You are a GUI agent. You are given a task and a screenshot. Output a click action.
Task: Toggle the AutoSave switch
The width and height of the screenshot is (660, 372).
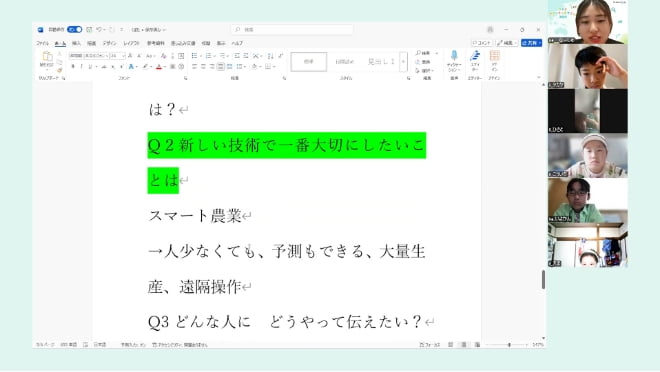pos(75,29)
